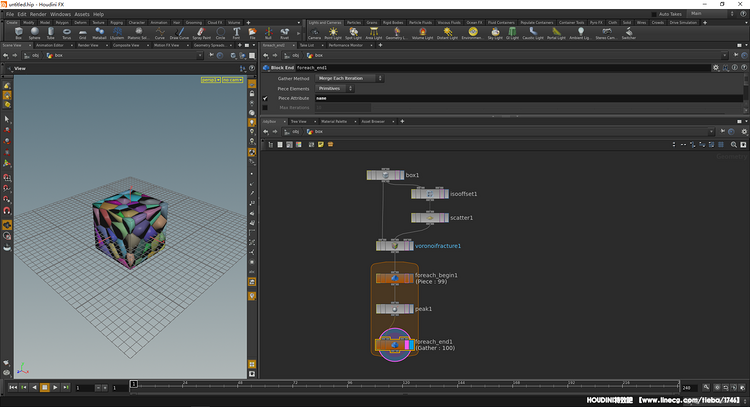Select the Curve shelf tool
This screenshot has height=407, width=750.
click(x=160, y=33)
